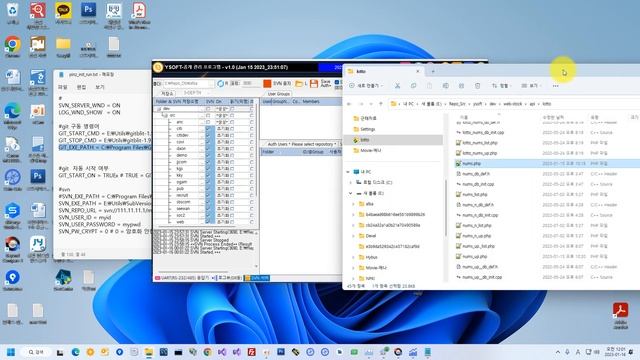Toggle SVN On checkbox for soc2 row
Image resolution: width=640 pixels, height=360 pixels.
[208, 216]
